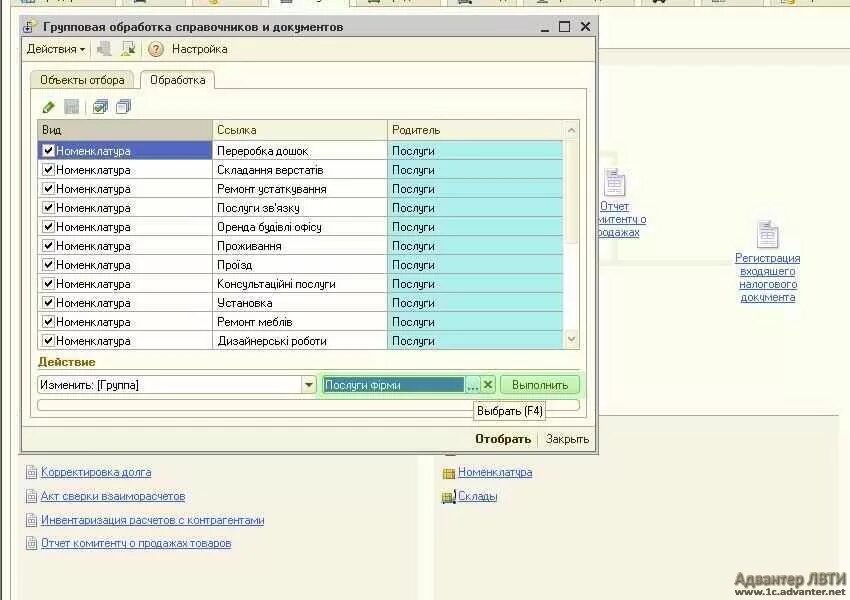Viewport: 850px width, 600px height.
Task: Open Настройка in the dialog toolbar
Action: 199,49
